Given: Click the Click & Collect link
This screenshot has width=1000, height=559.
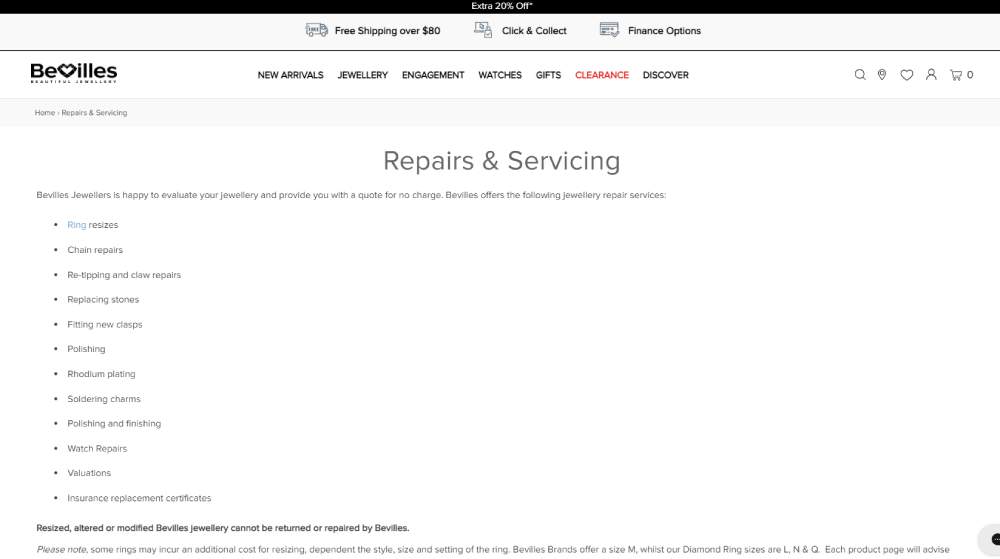Looking at the screenshot, I should [534, 31].
